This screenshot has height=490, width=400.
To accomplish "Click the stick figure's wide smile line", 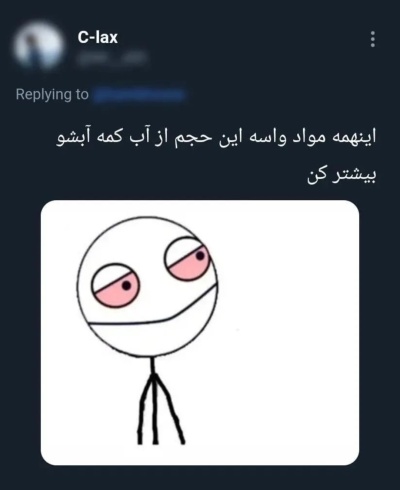I will coord(153,308).
